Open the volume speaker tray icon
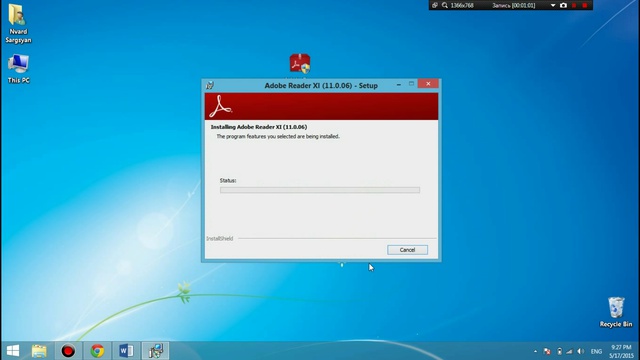The height and width of the screenshot is (360, 640). [x=580, y=351]
